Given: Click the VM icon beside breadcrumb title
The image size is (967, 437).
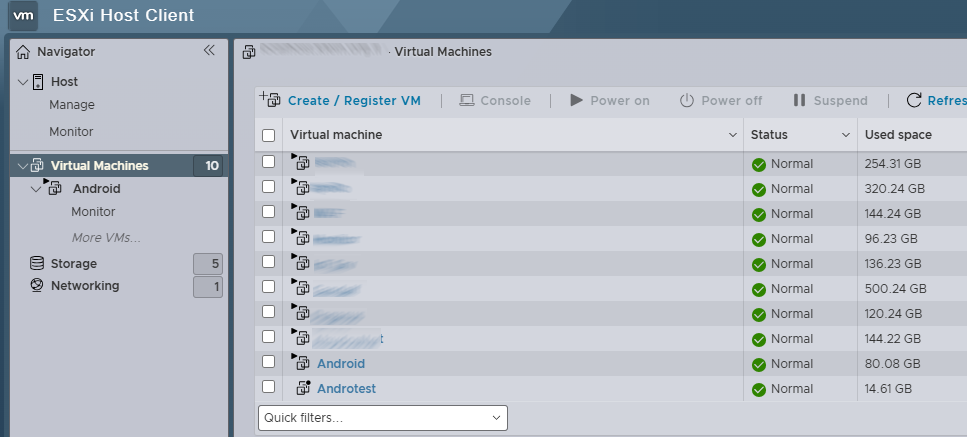Looking at the screenshot, I should coord(249,52).
